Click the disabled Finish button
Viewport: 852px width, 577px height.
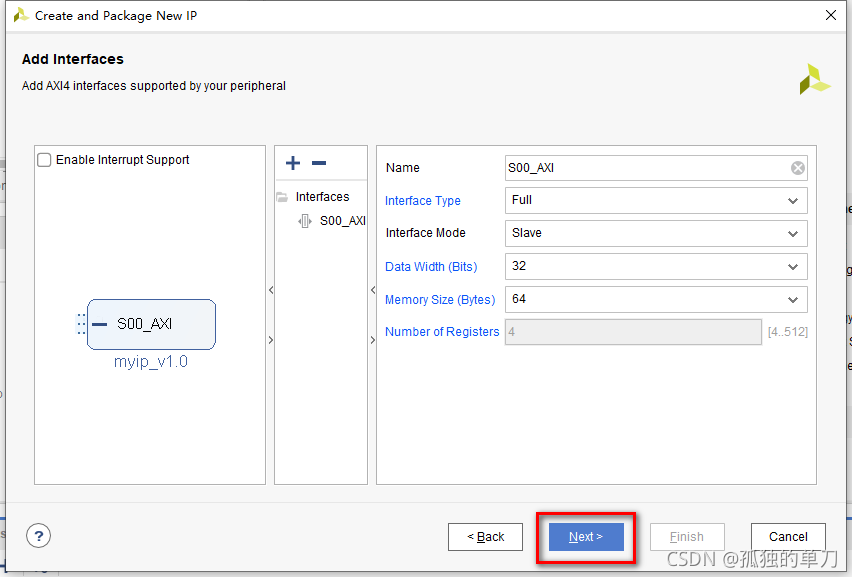tap(687, 537)
